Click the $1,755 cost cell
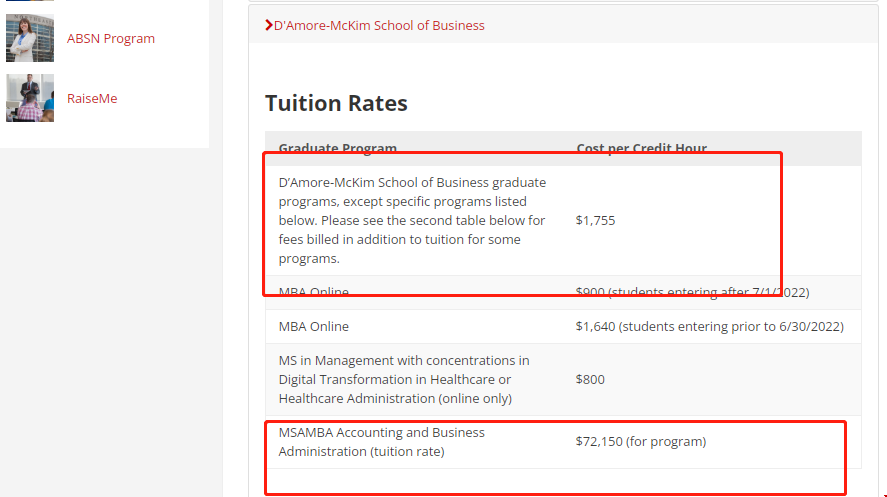This screenshot has width=887, height=497. [x=596, y=220]
